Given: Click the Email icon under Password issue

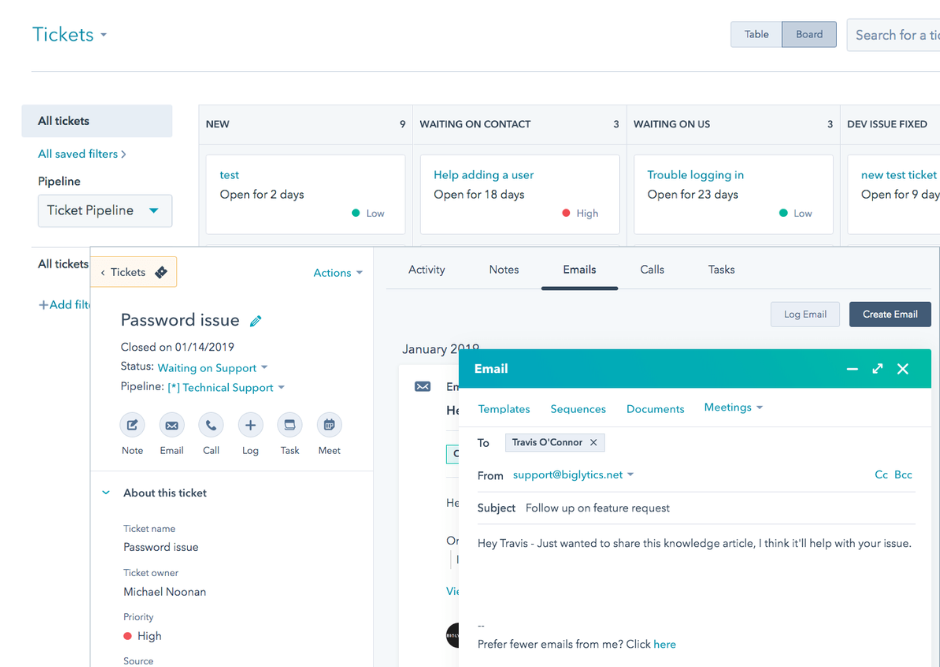Looking at the screenshot, I should pos(172,425).
